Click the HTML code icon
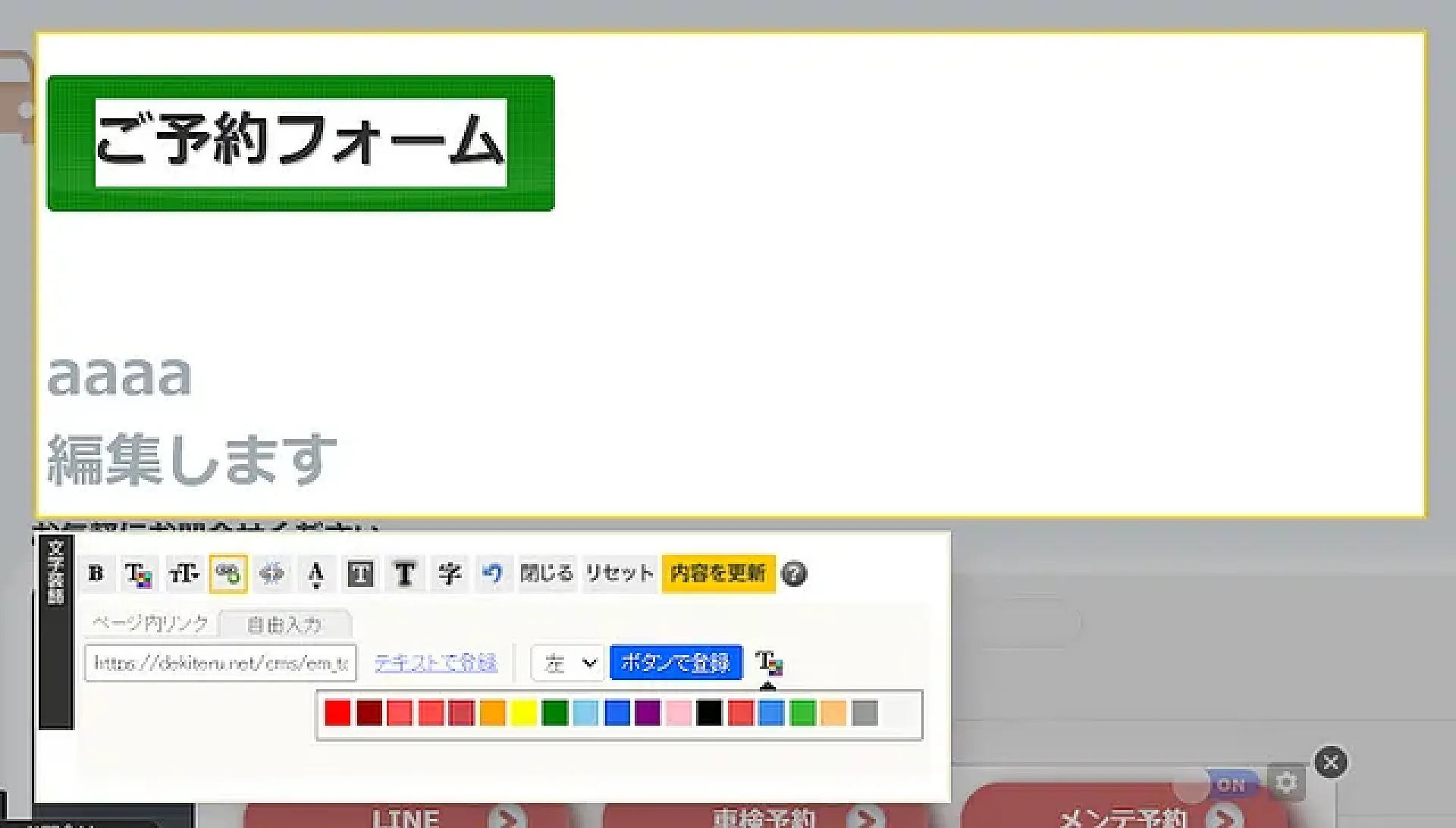The width and height of the screenshot is (1456, 828). pyautogui.click(x=271, y=574)
